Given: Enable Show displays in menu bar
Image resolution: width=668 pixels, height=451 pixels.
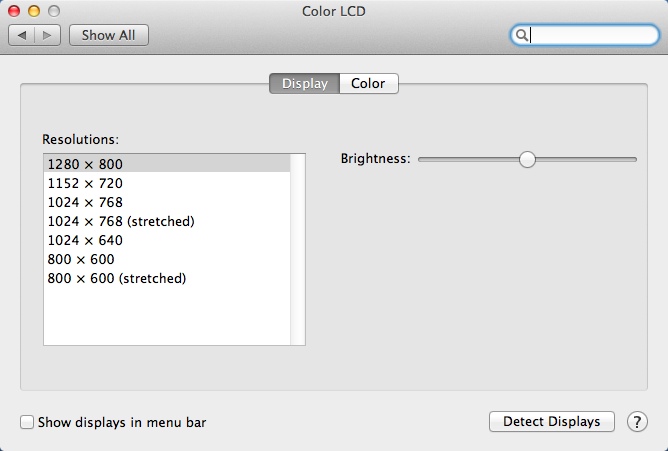Looking at the screenshot, I should 28,422.
